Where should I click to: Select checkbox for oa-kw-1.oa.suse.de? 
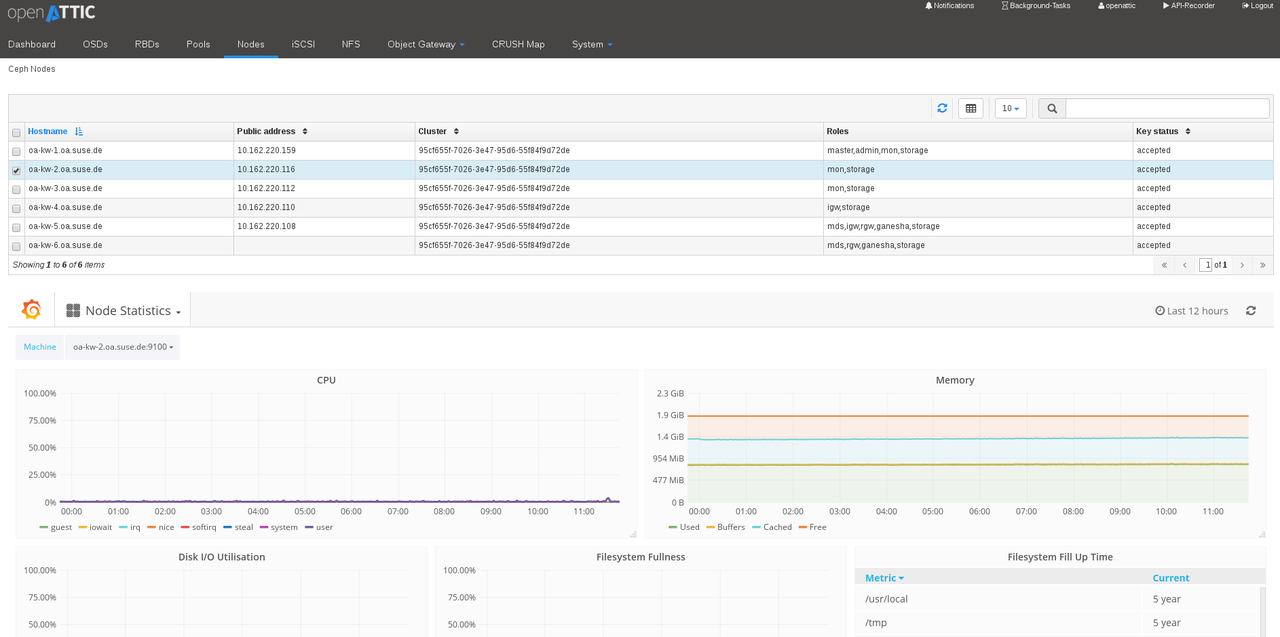click(16, 152)
